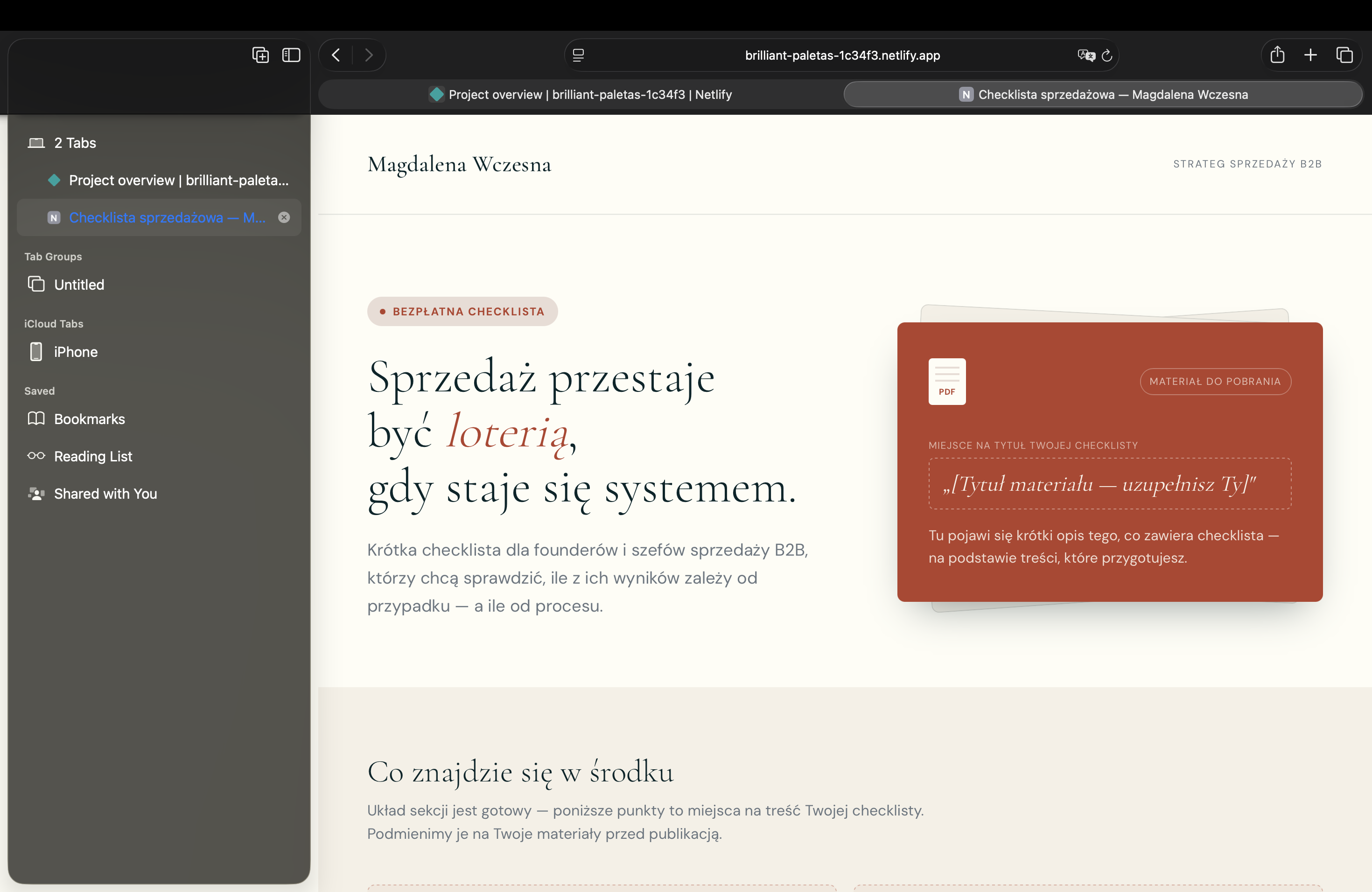Click the glasses Reading List icon
This screenshot has width=1372, height=892.
point(36,456)
